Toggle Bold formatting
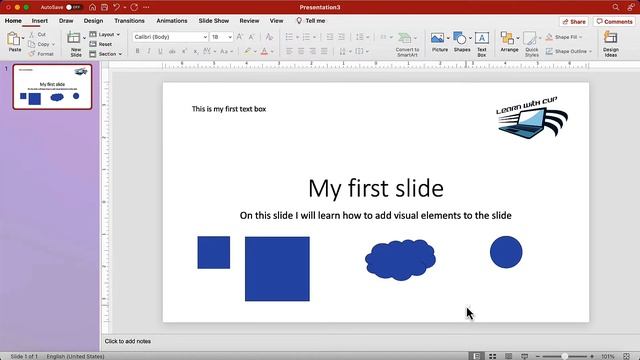Image resolution: width=640 pixels, height=360 pixels. pyautogui.click(x=138, y=51)
